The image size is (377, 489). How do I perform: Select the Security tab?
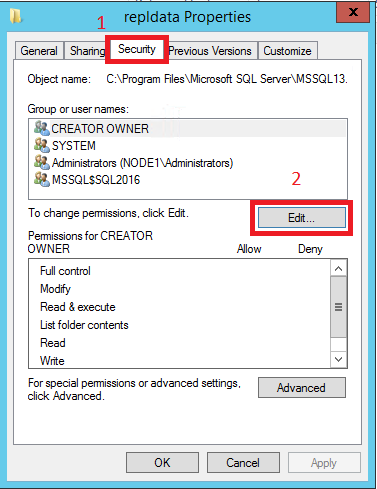coord(137,49)
